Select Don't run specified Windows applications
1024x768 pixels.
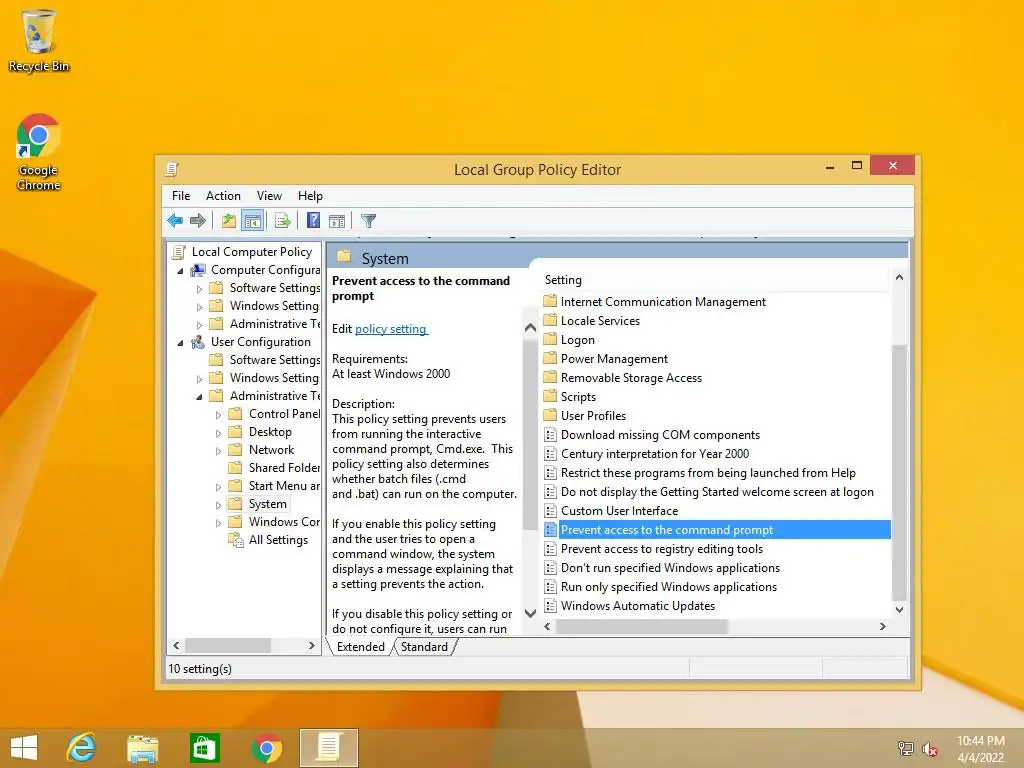tap(670, 568)
